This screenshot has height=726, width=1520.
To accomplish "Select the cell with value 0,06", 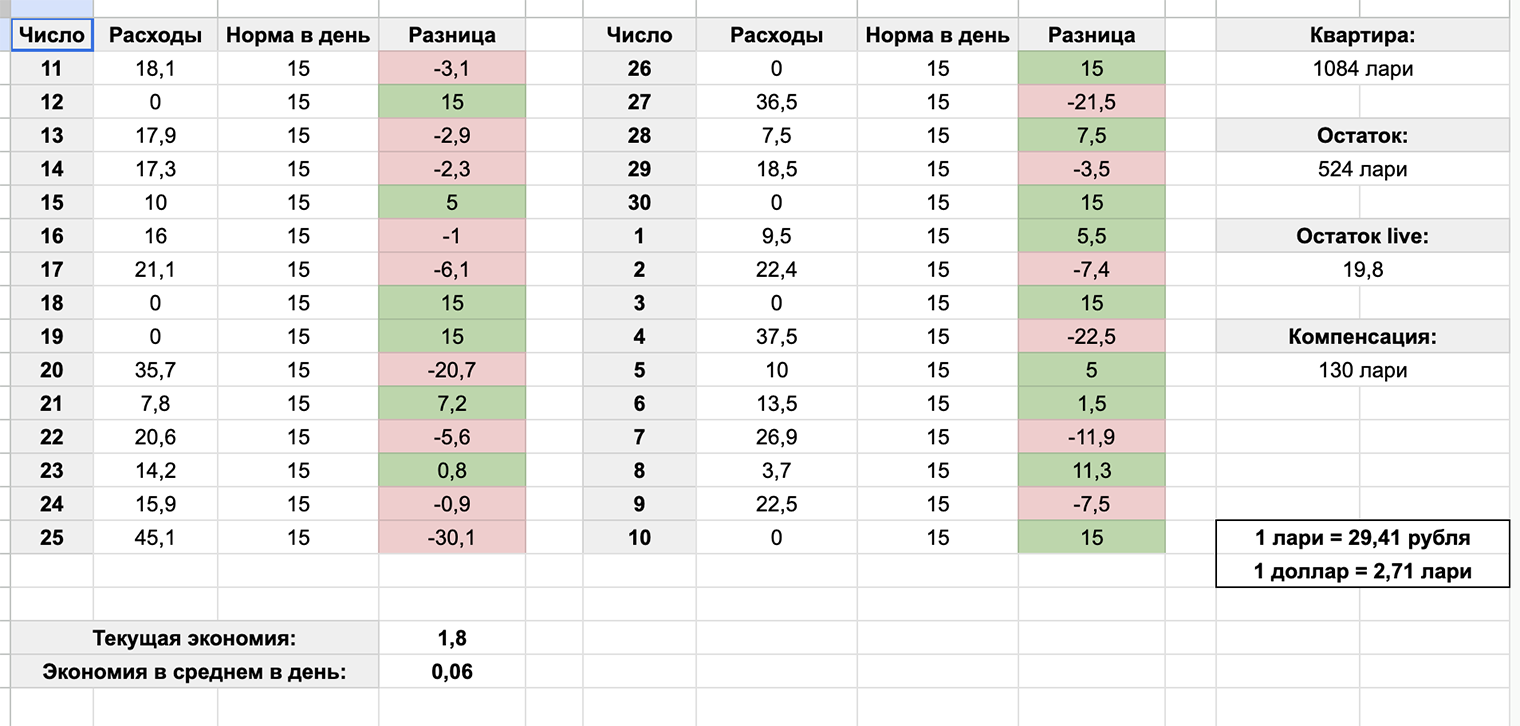I will coord(452,672).
